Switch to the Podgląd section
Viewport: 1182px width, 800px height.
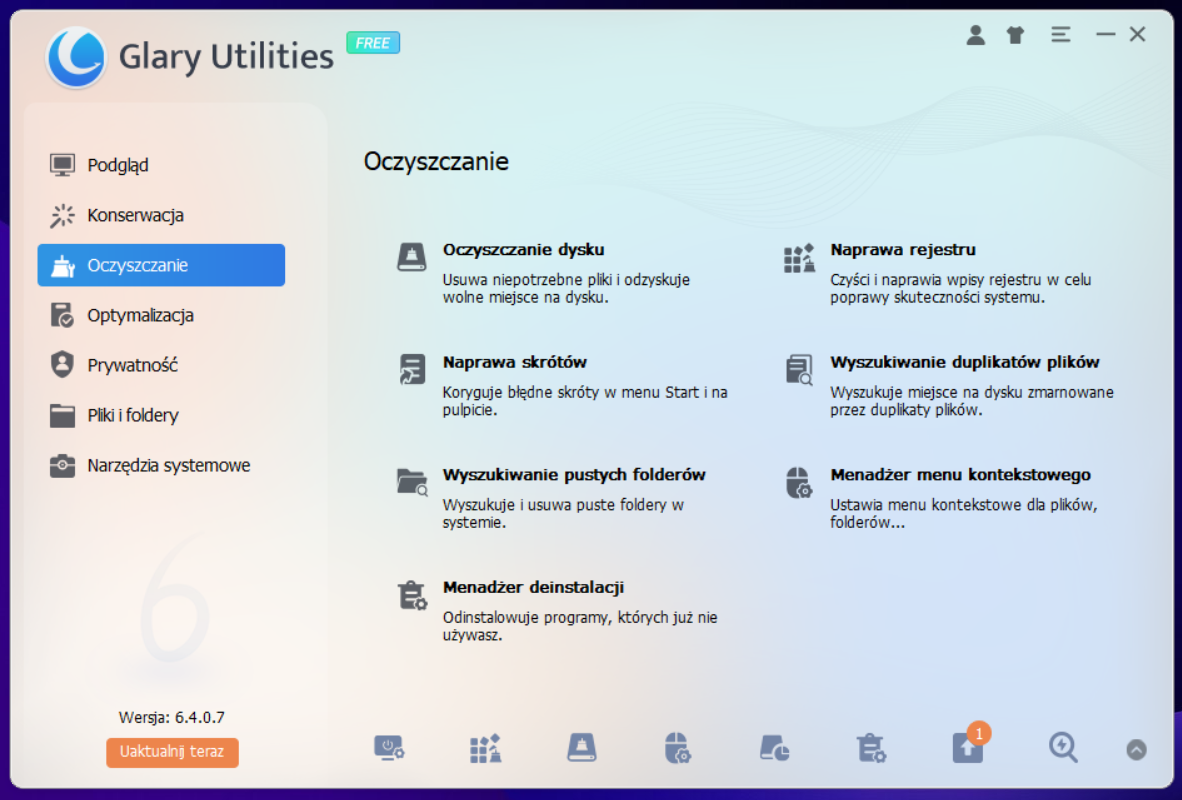point(118,165)
